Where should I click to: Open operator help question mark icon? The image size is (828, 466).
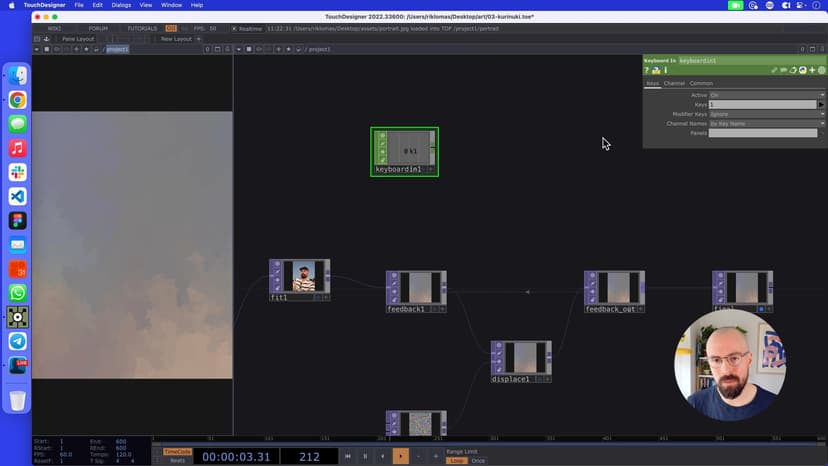647,70
